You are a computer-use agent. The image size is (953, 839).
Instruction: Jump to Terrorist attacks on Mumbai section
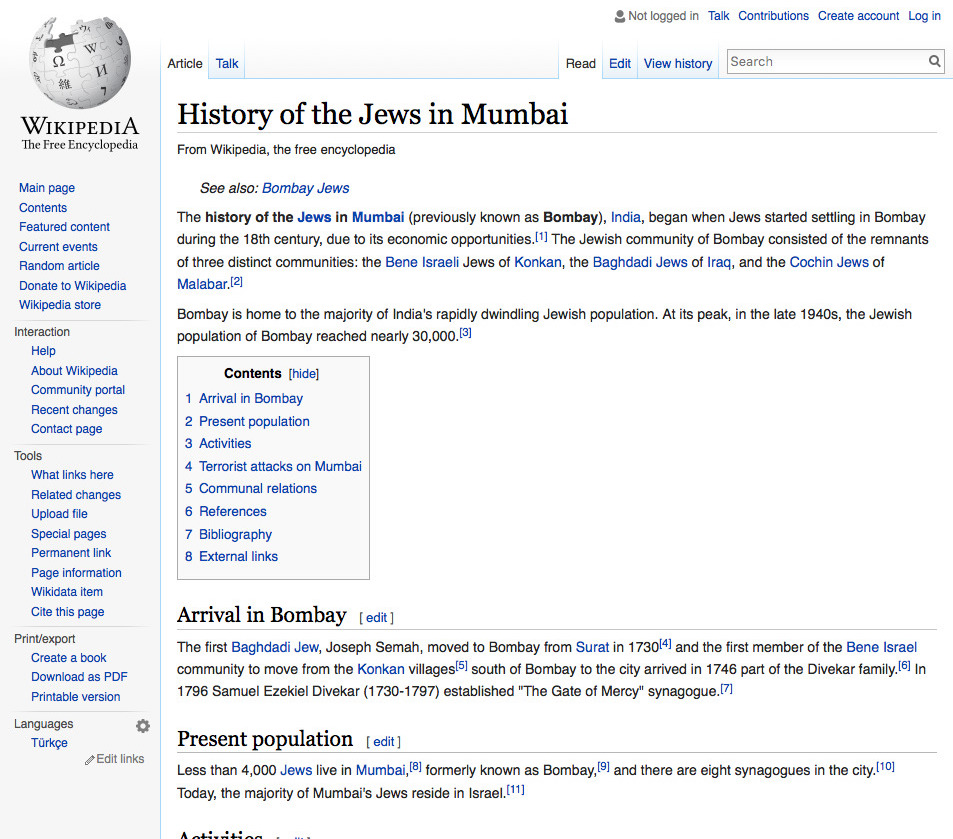pos(280,466)
